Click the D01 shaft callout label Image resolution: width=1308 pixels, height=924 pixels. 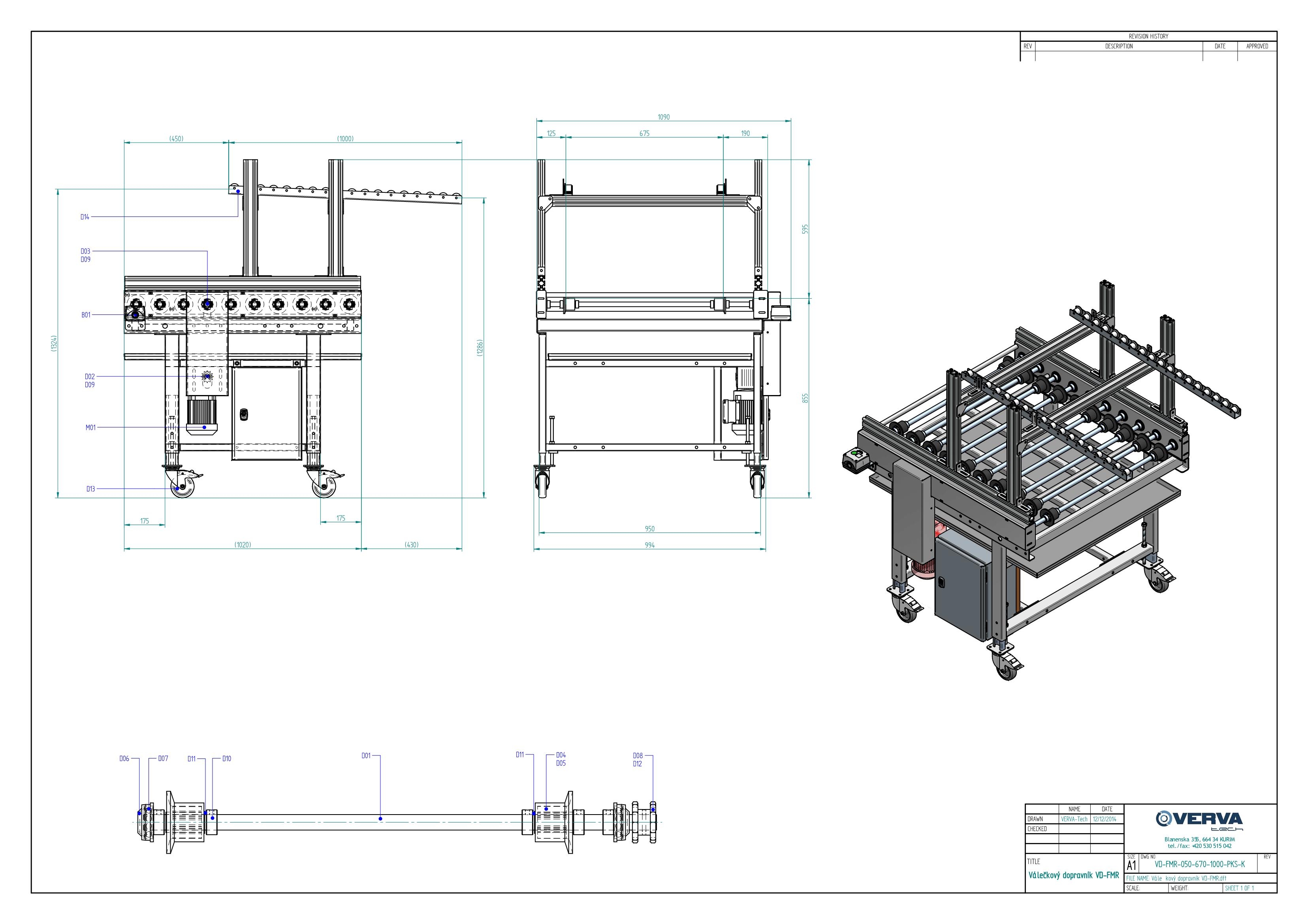(366, 756)
